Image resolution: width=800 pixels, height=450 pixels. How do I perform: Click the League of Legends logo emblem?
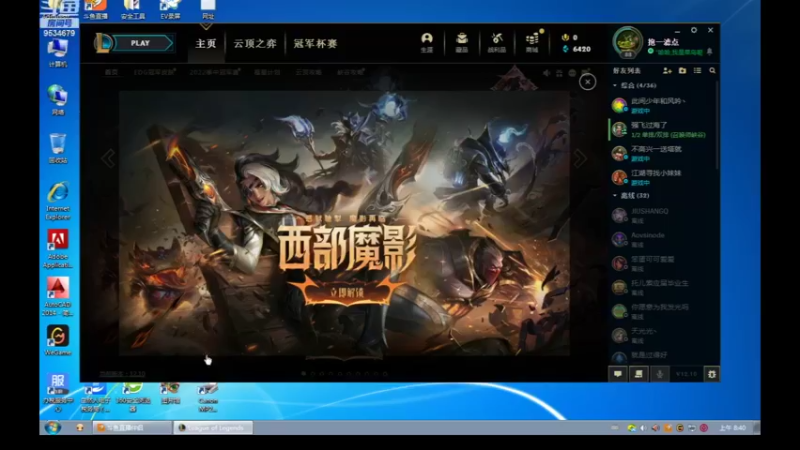pyautogui.click(x=103, y=43)
